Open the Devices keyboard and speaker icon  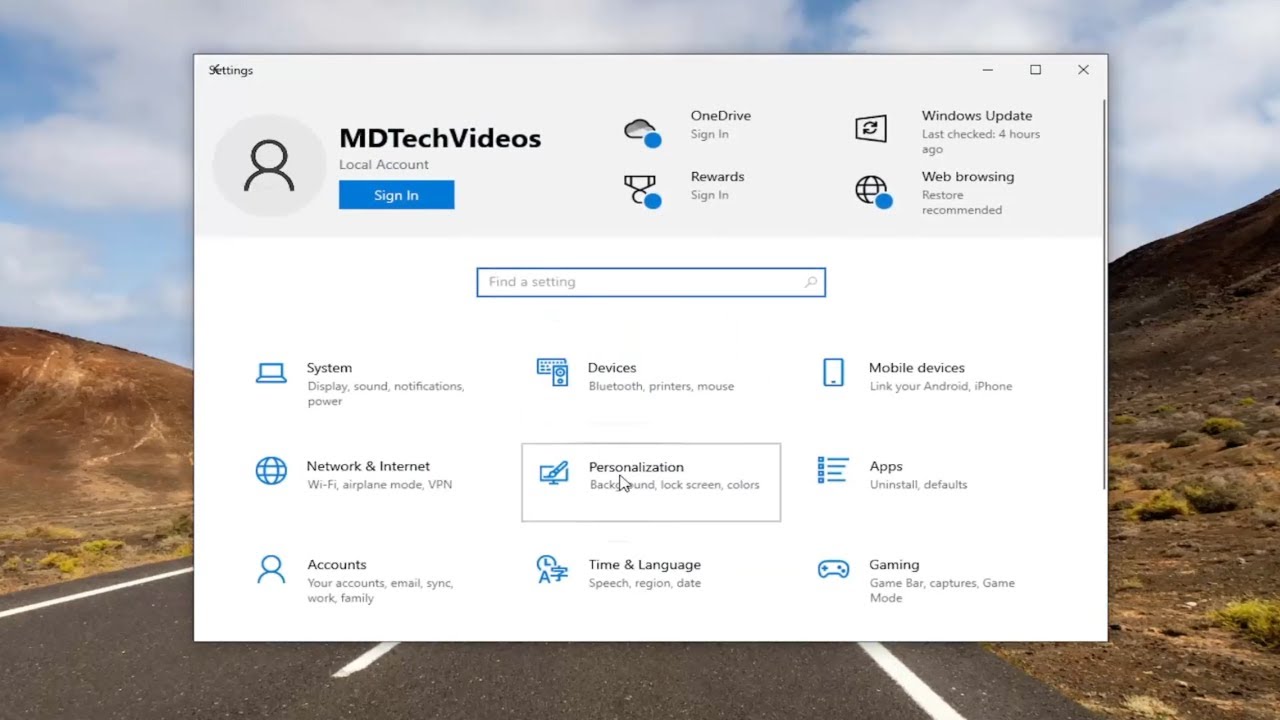tap(552, 372)
